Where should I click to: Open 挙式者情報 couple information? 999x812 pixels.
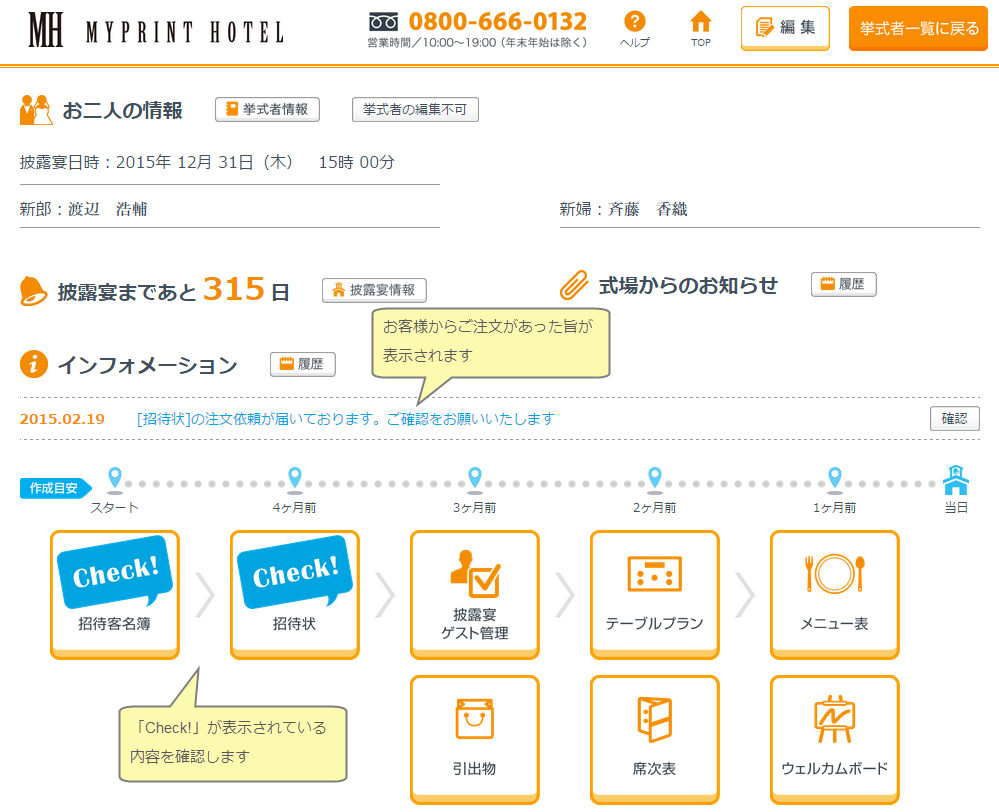tap(267, 110)
